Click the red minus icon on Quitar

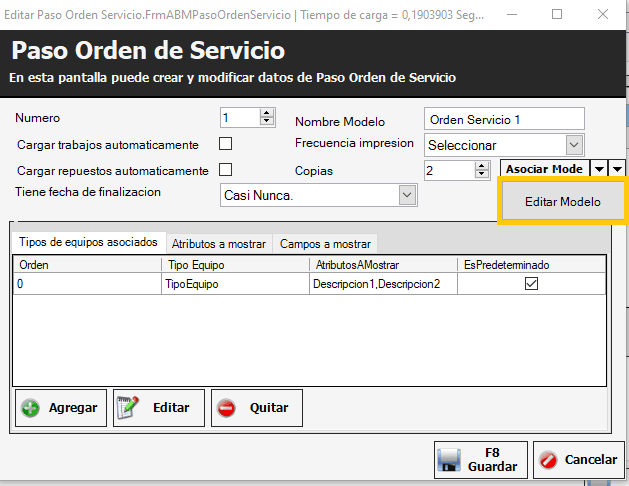coord(226,408)
